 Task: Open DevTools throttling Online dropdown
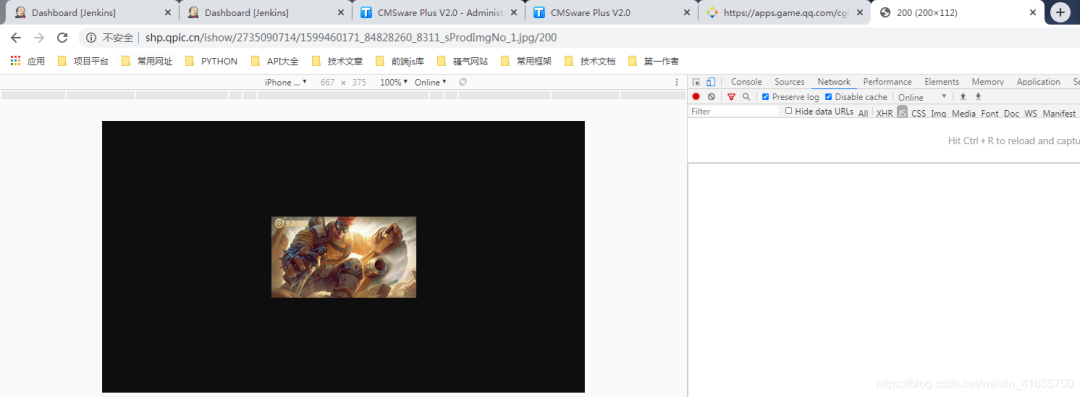click(x=922, y=97)
